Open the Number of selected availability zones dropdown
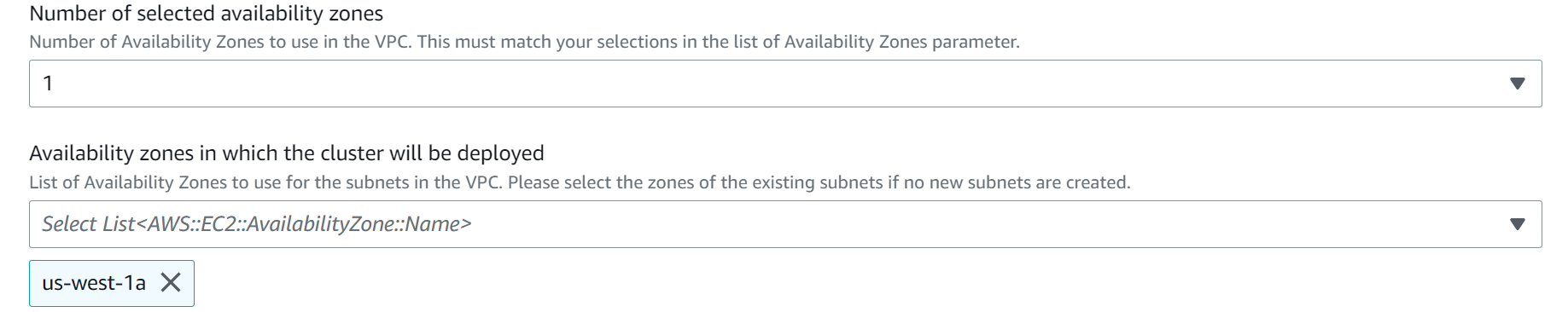The width and height of the screenshot is (1568, 312). [x=785, y=84]
